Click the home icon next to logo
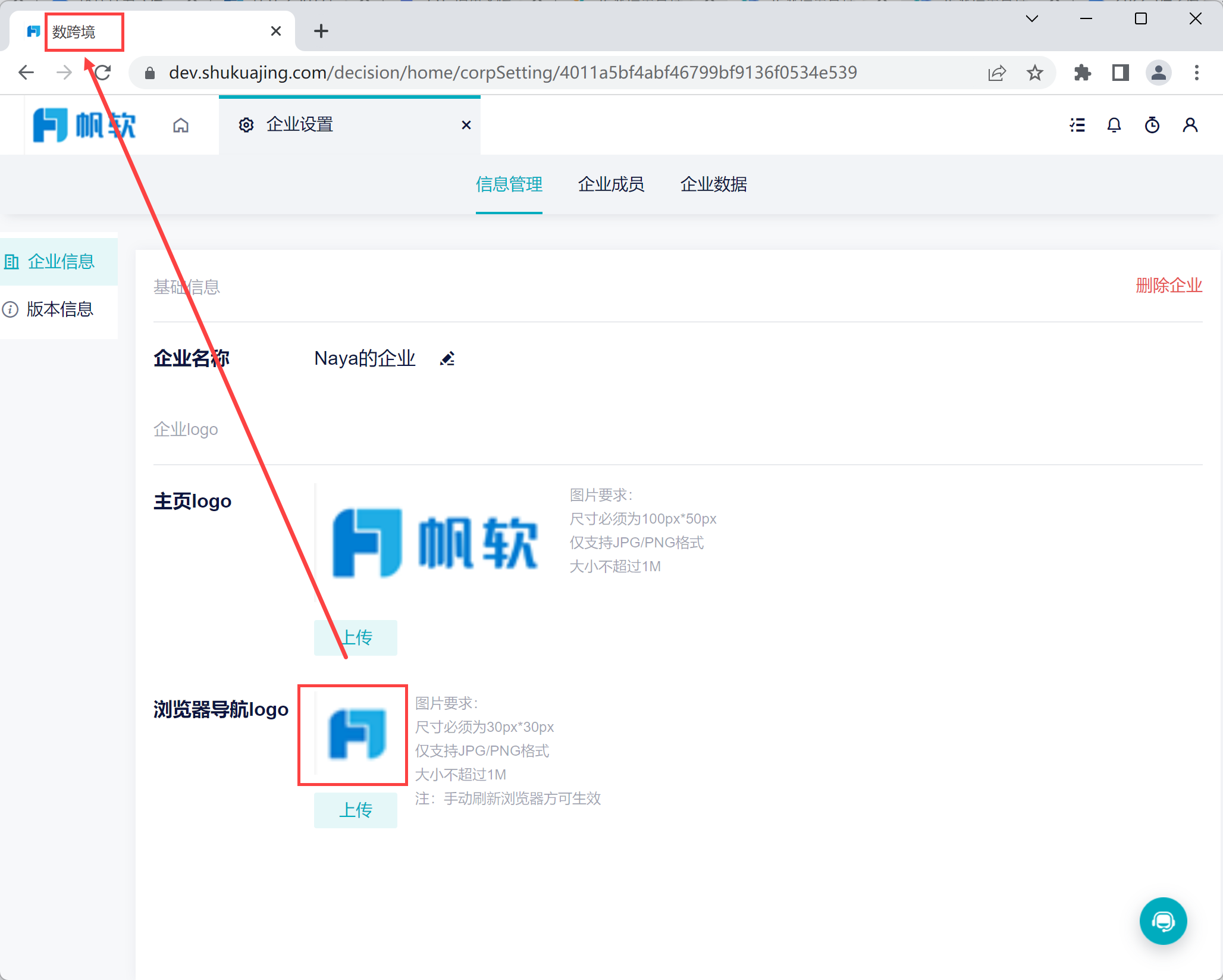 [181, 126]
